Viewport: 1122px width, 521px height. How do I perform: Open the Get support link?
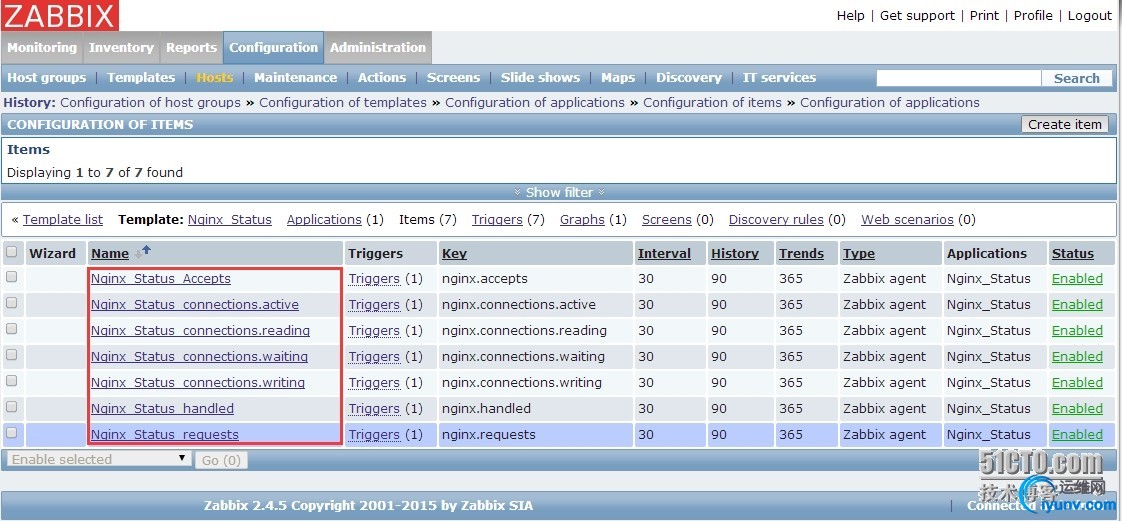[917, 15]
